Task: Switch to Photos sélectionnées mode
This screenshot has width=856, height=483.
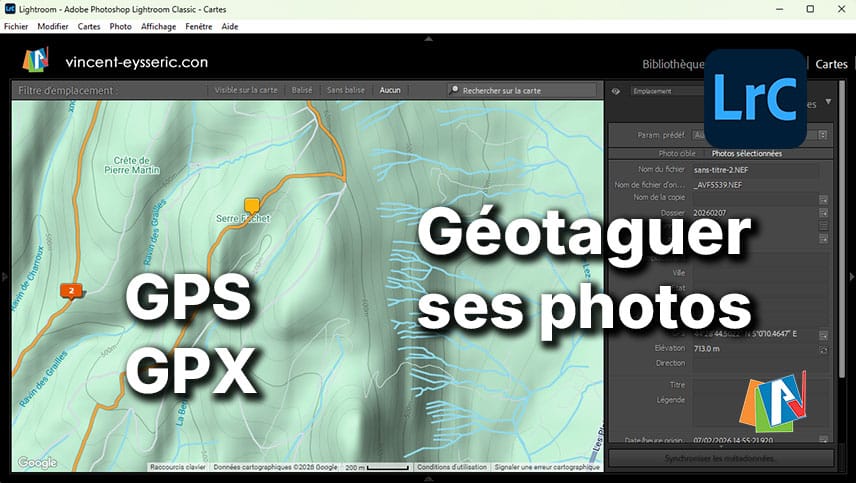Action: pos(747,154)
